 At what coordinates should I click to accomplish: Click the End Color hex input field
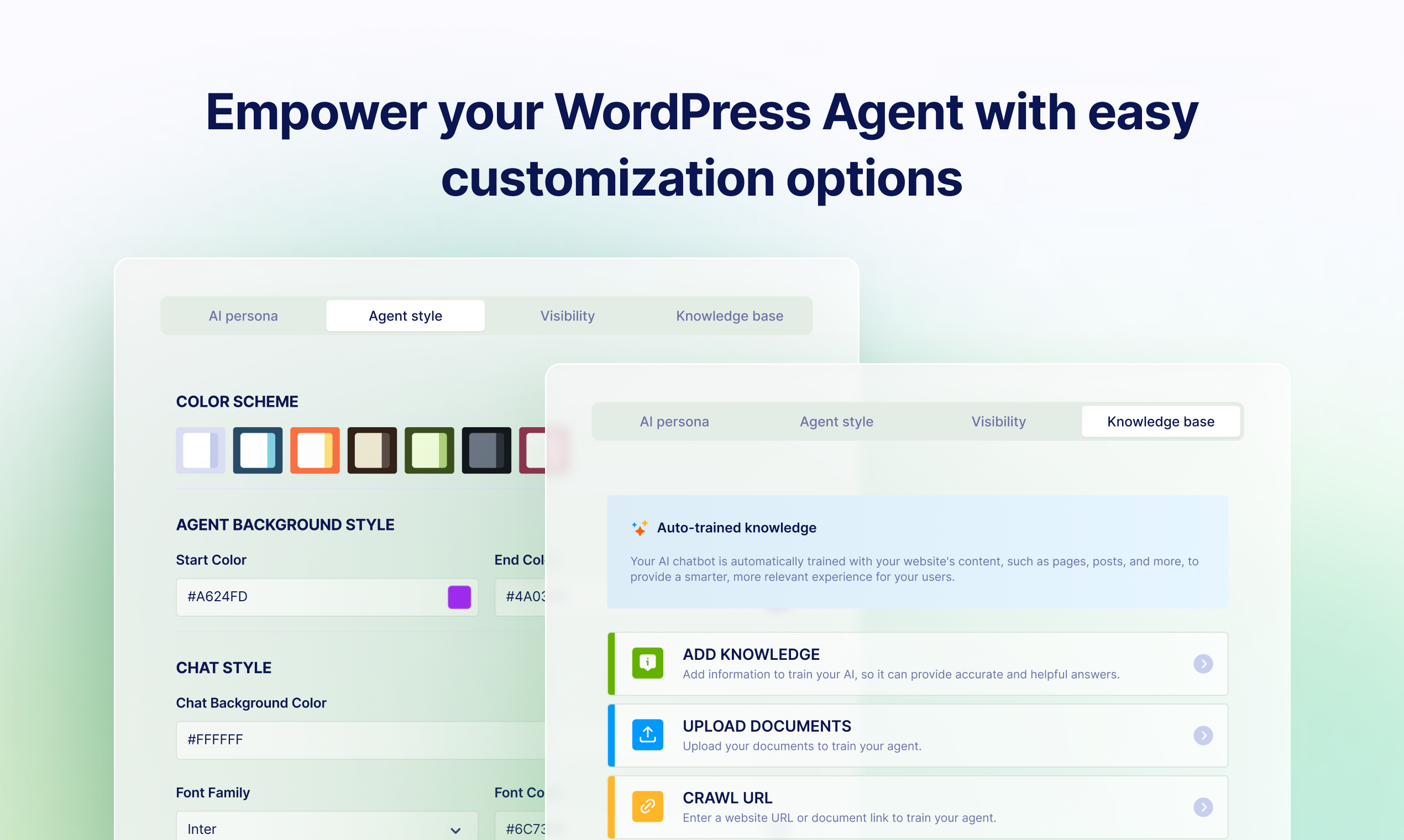(520, 597)
